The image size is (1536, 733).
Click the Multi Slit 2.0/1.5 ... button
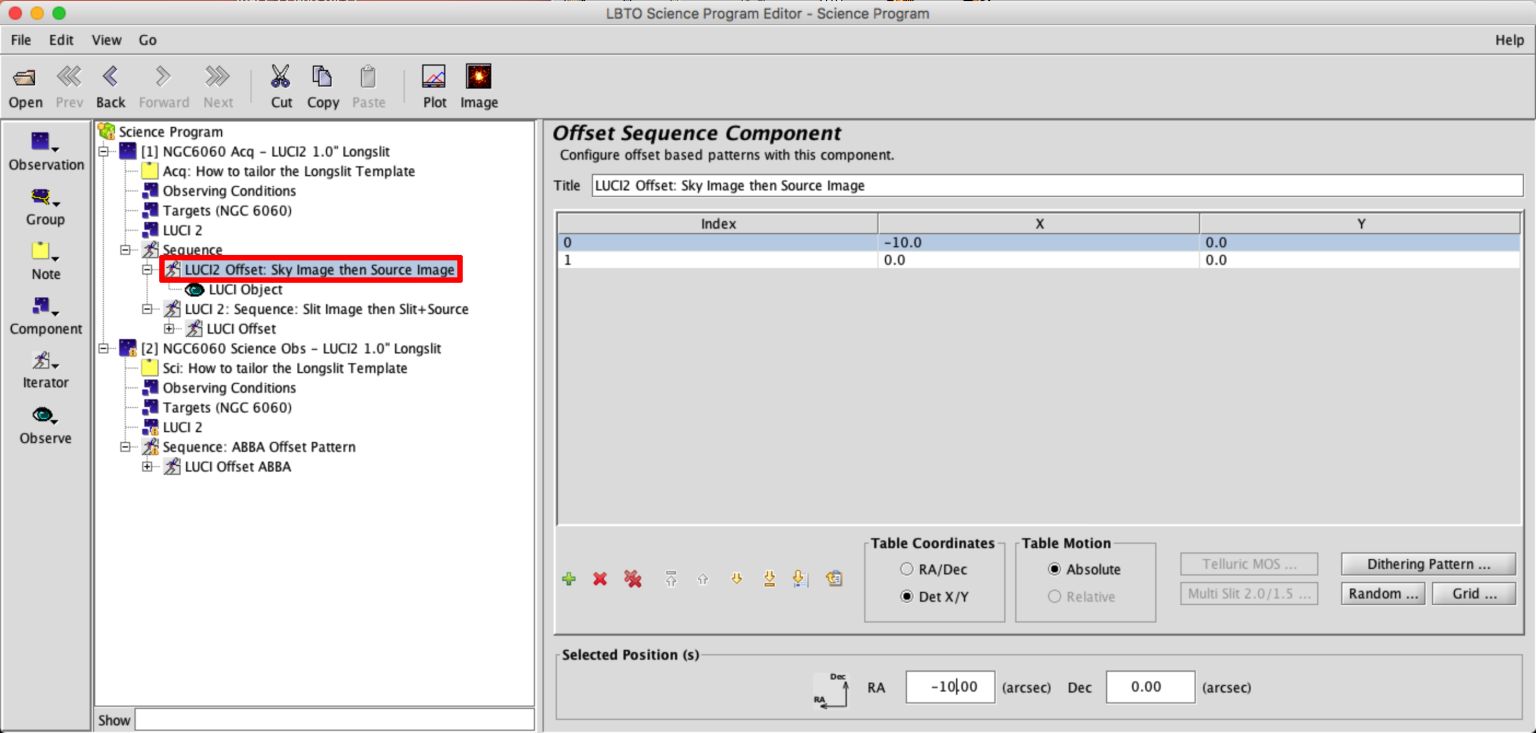[x=1248, y=593]
